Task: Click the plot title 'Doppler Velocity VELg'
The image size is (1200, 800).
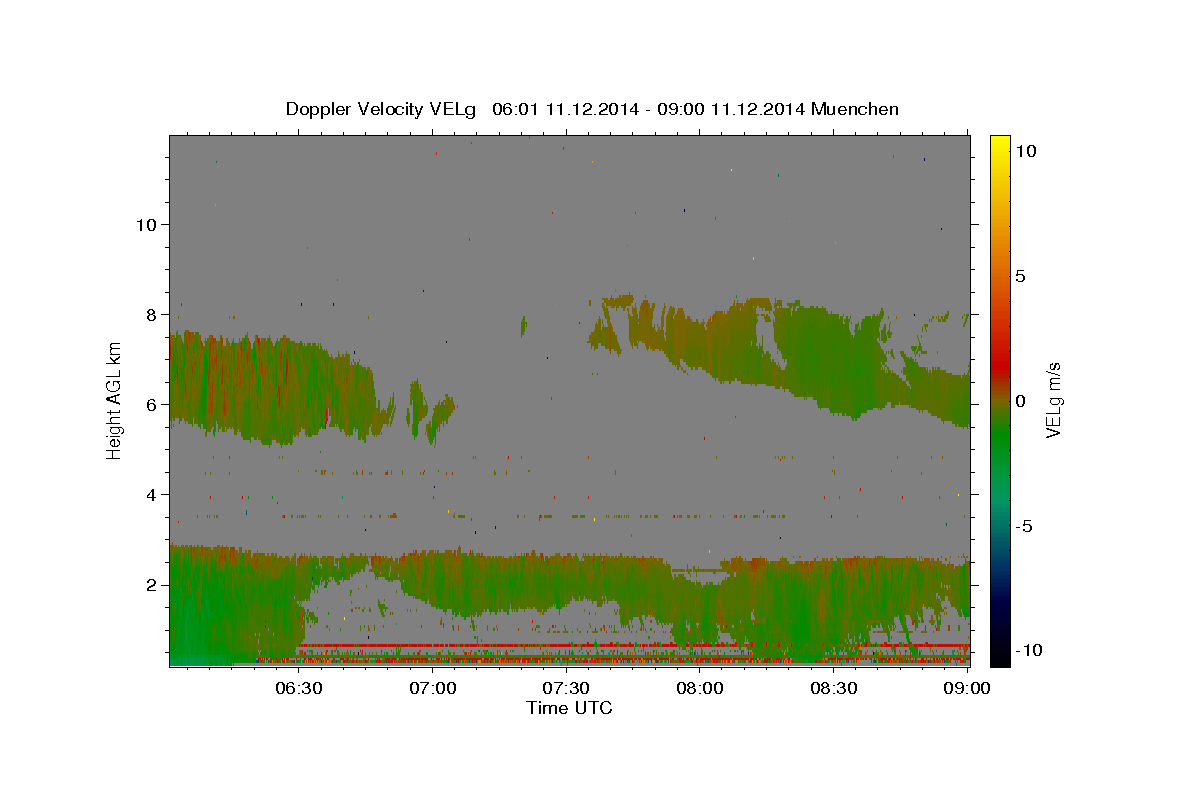Action: tap(381, 109)
